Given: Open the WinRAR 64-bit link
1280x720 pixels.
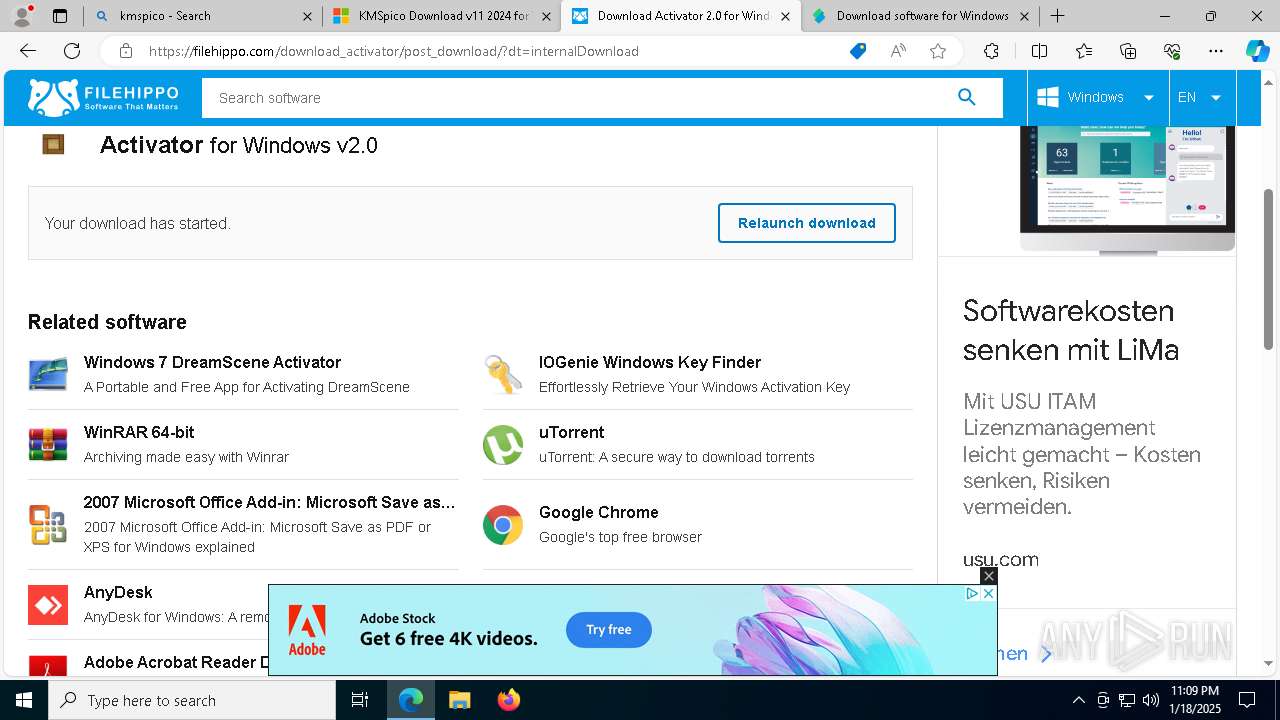Looking at the screenshot, I should point(139,432).
